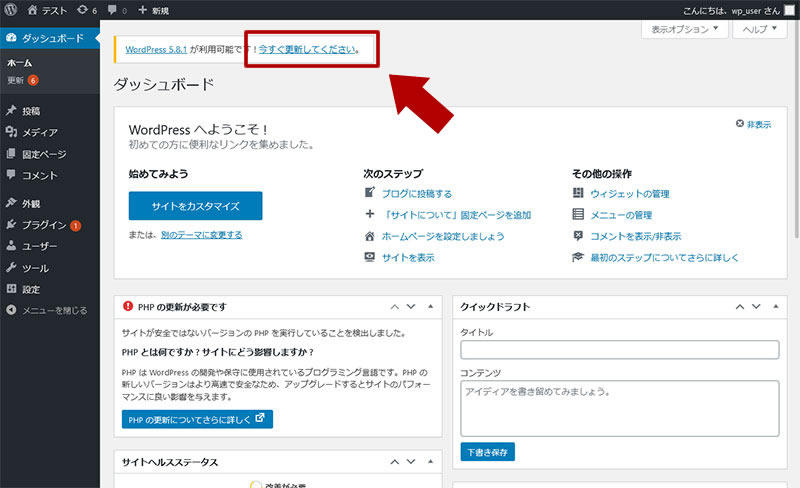Dismiss welcome panel with 非表示
Screen dimensions: 800x488
tap(754, 124)
